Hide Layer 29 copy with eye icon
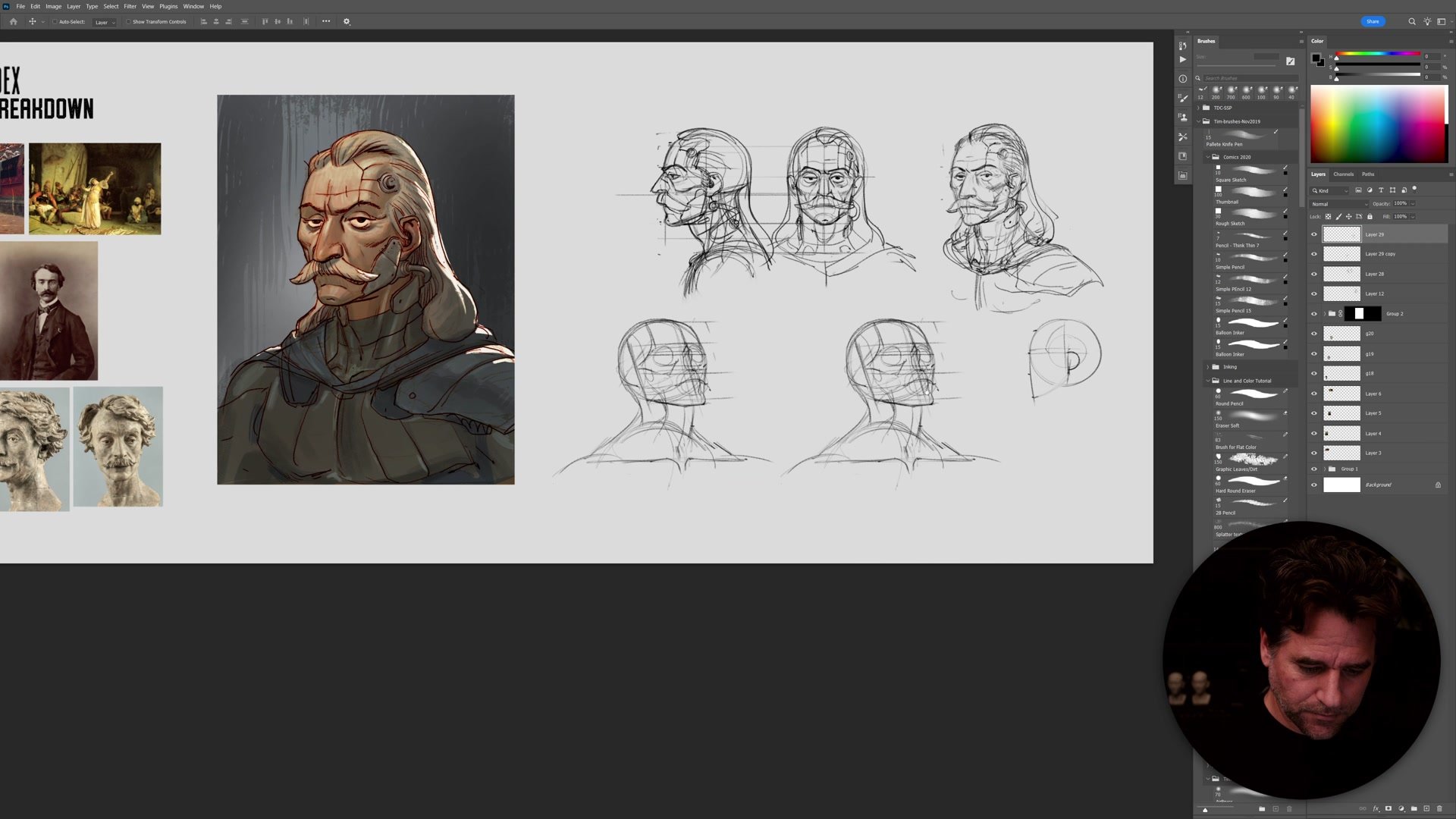Screen dimensions: 1456x819 click(1314, 254)
